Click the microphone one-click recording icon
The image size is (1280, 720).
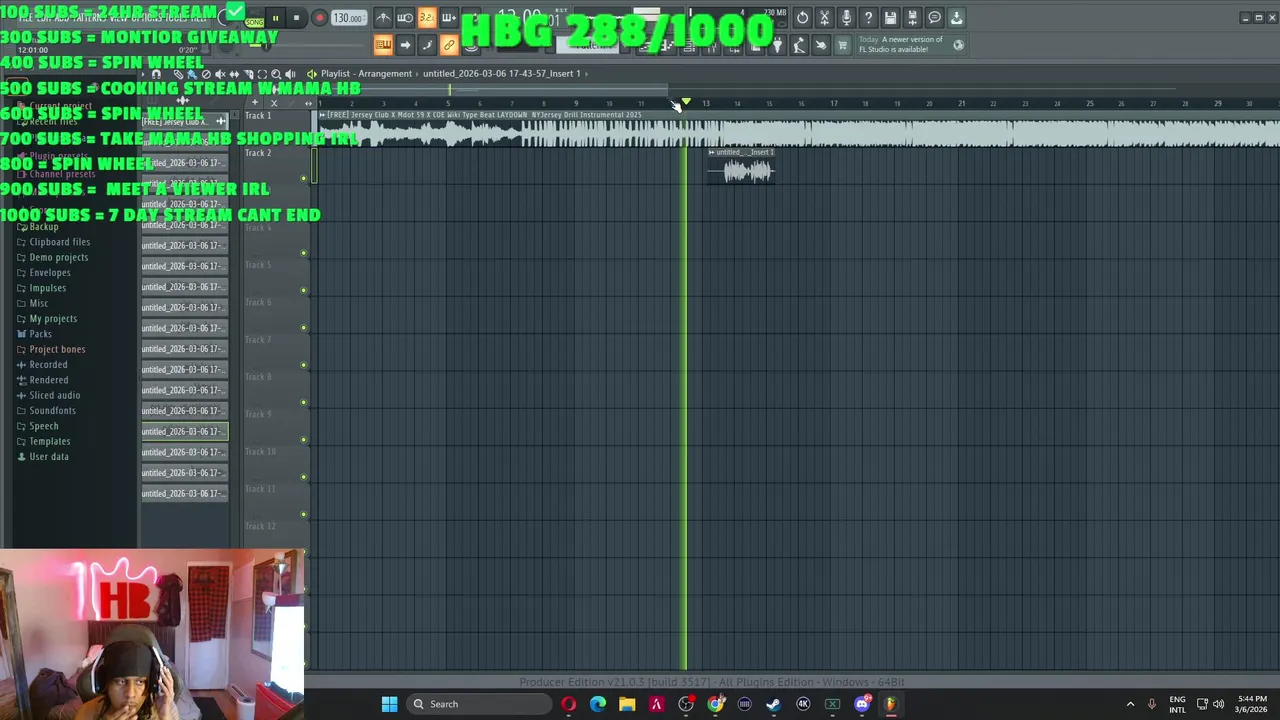[x=846, y=18]
